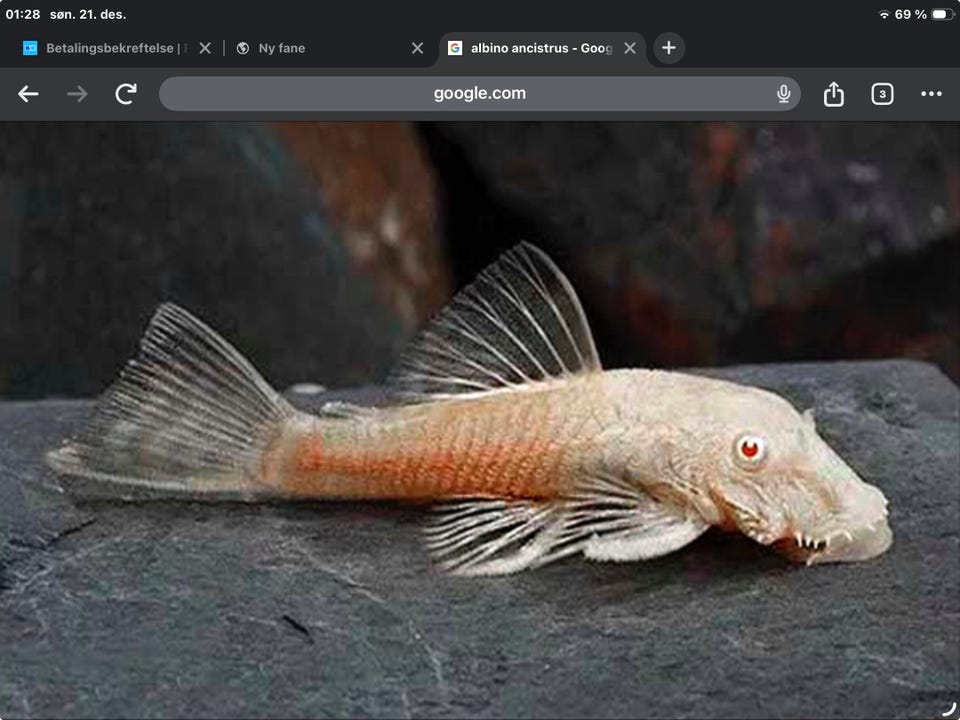Show all three open tabs
This screenshot has height=720, width=960.
[x=882, y=94]
